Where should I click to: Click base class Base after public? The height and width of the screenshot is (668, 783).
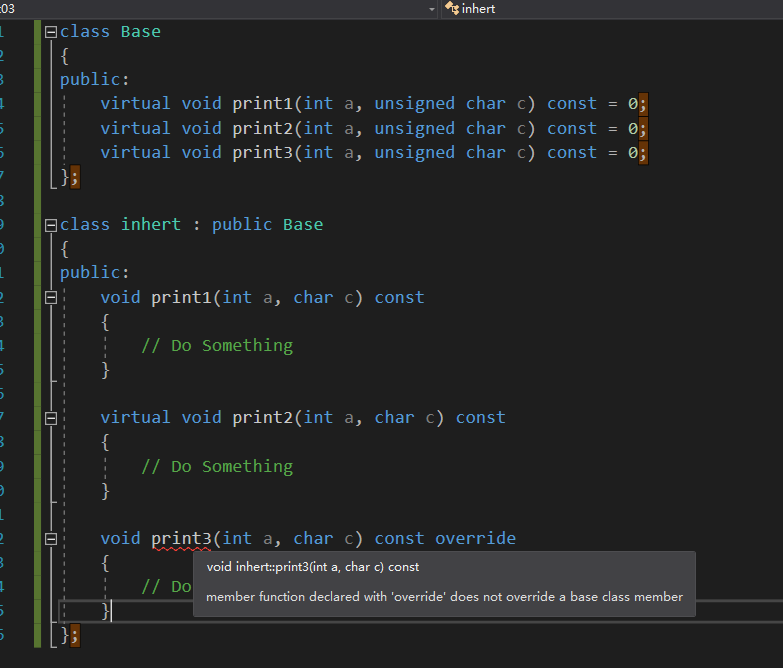[303, 224]
